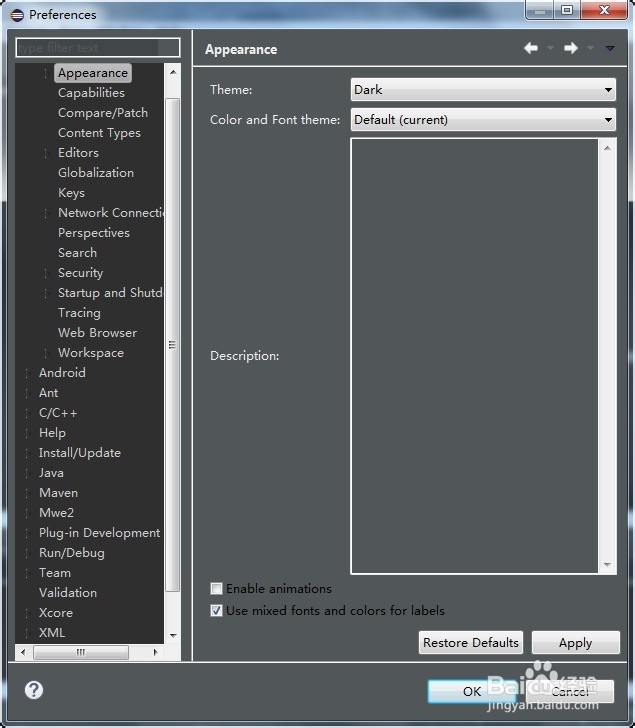Image resolution: width=635 pixels, height=728 pixels.
Task: Expand the Maven tree node
Action: click(x=27, y=493)
